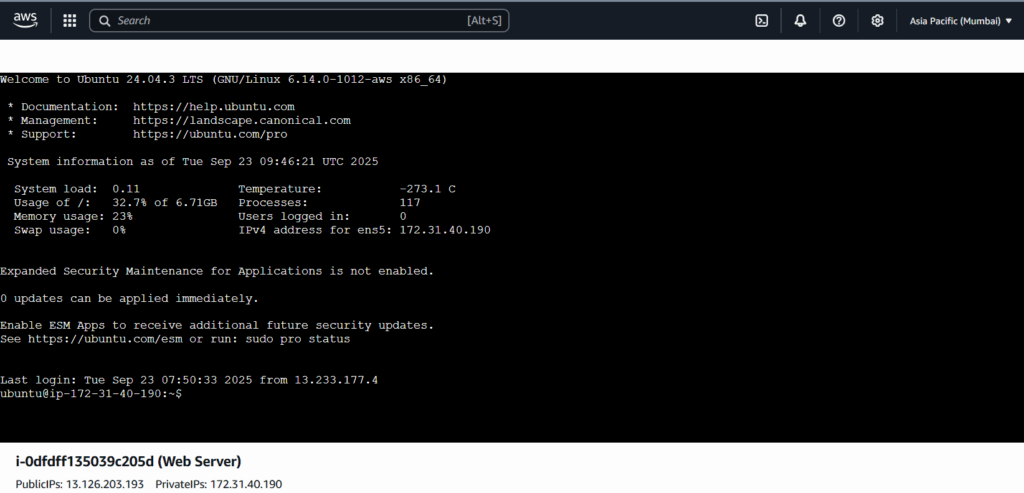1024x493 pixels.
Task: Focus the AWS Search input field
Action: tap(299, 21)
